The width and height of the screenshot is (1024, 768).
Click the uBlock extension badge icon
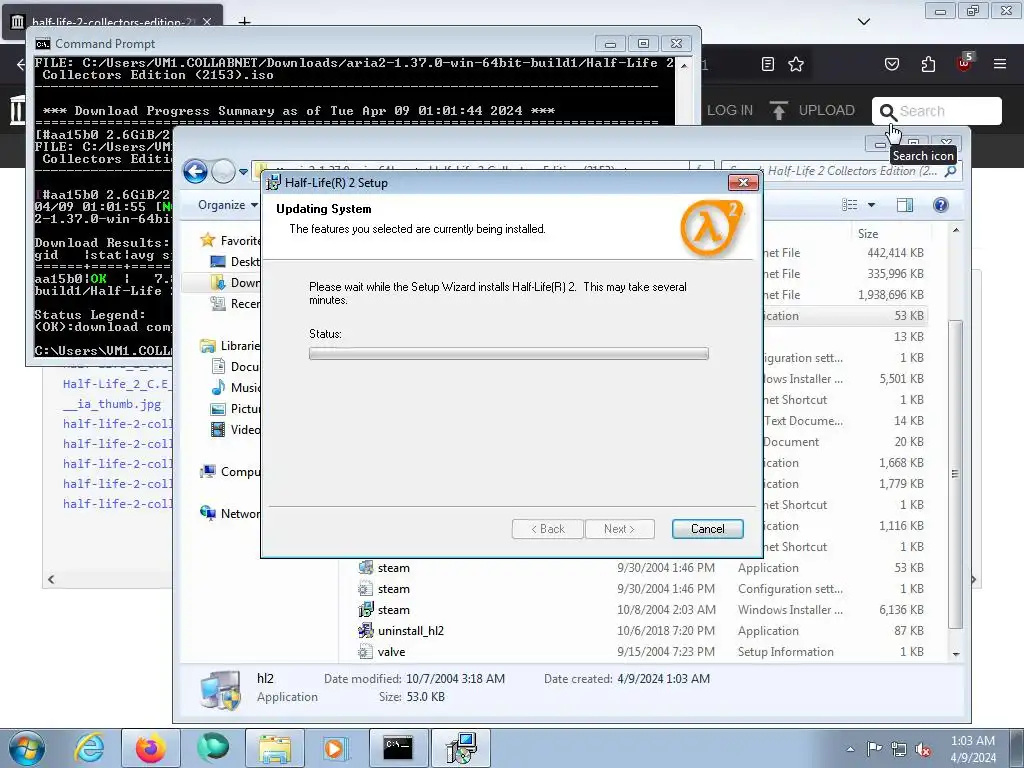pyautogui.click(x=965, y=63)
